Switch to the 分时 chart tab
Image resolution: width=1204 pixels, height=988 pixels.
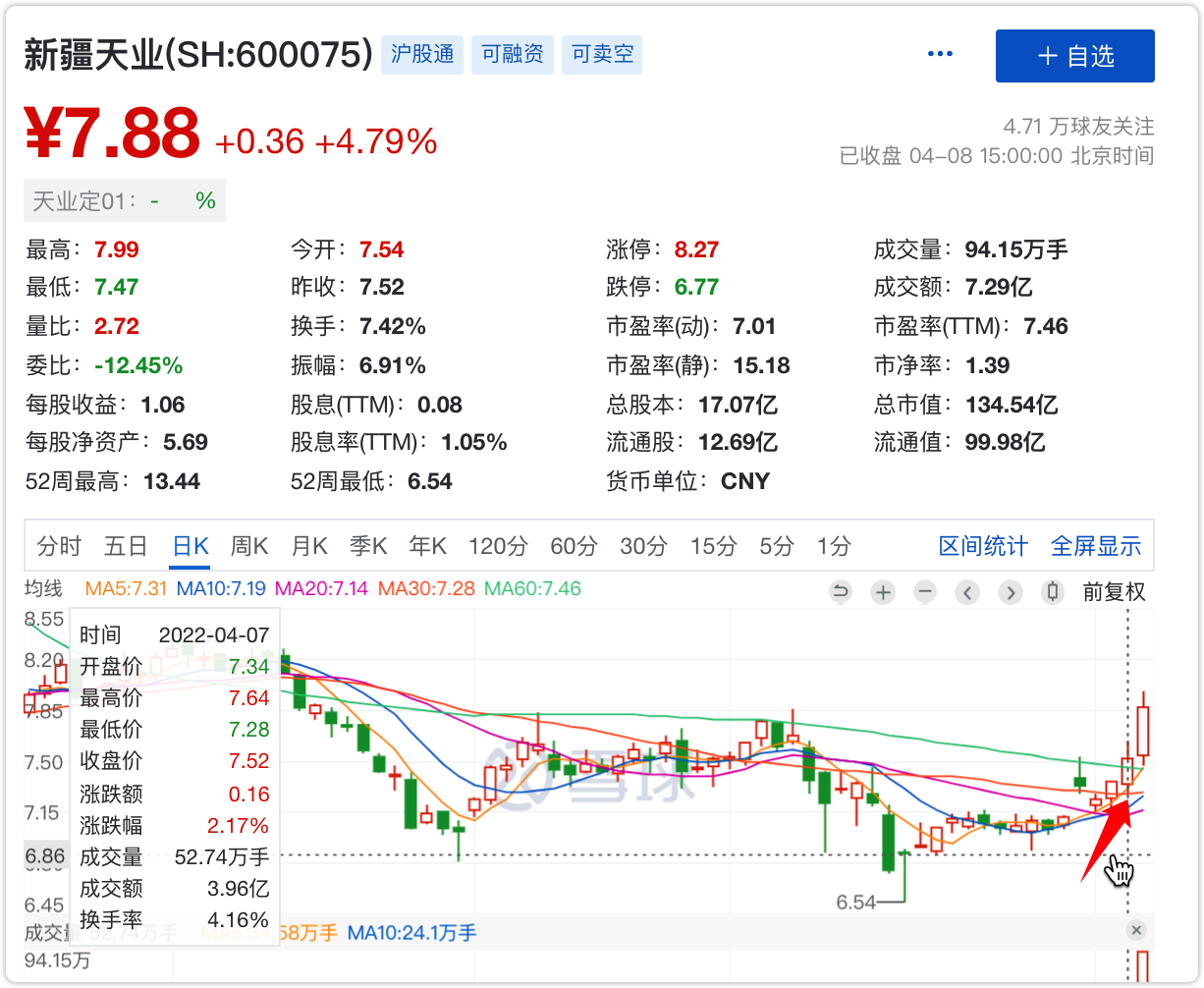59,546
